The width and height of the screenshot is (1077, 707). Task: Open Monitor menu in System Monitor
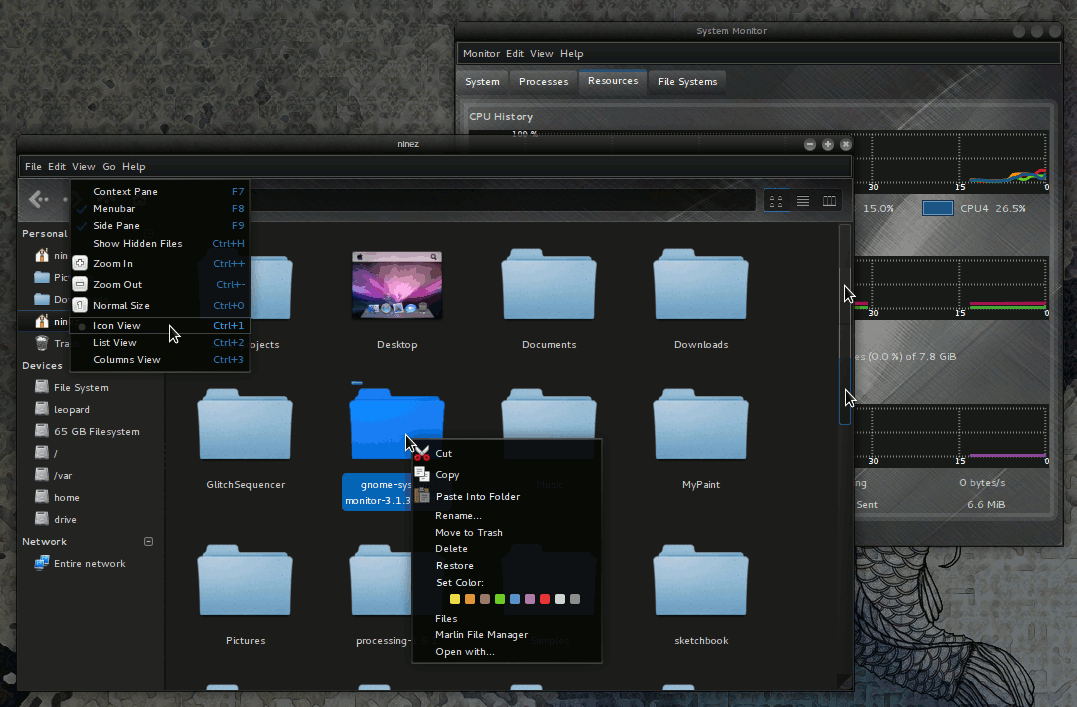coord(481,54)
